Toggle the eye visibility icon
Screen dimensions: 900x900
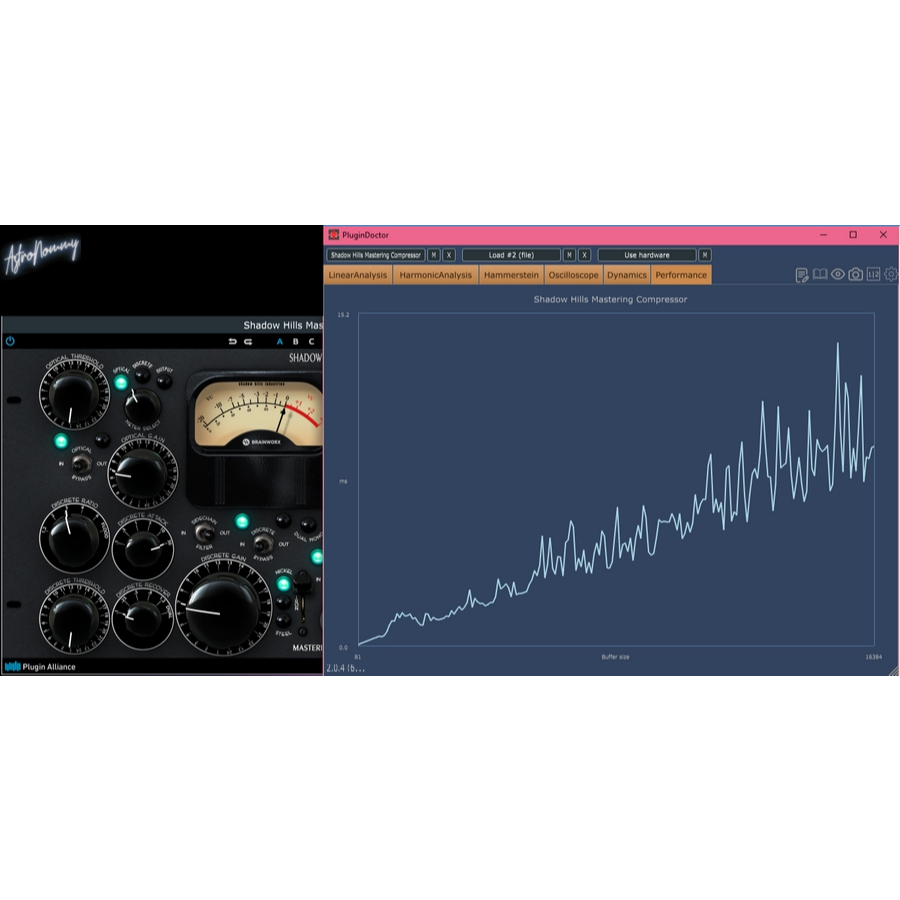point(838,274)
